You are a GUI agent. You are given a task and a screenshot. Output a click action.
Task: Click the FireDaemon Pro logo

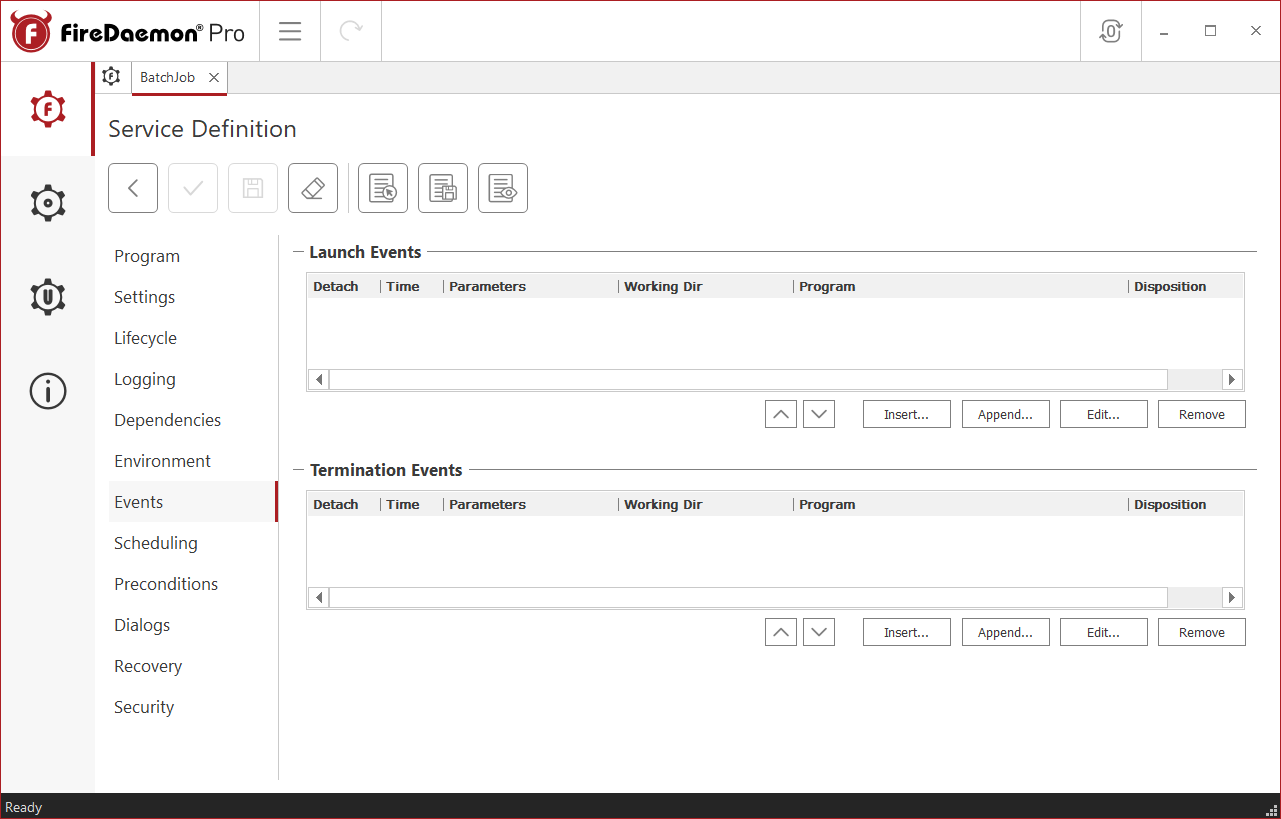128,32
